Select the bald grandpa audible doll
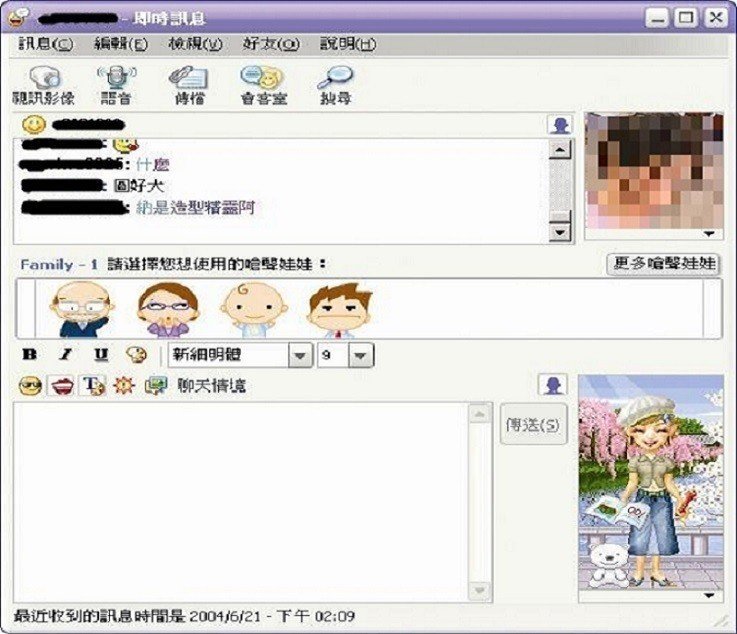737x634 pixels. 82,309
